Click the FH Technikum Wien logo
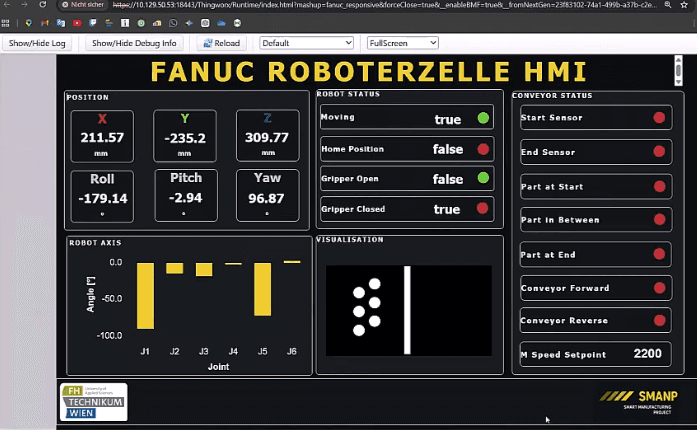 click(x=94, y=402)
